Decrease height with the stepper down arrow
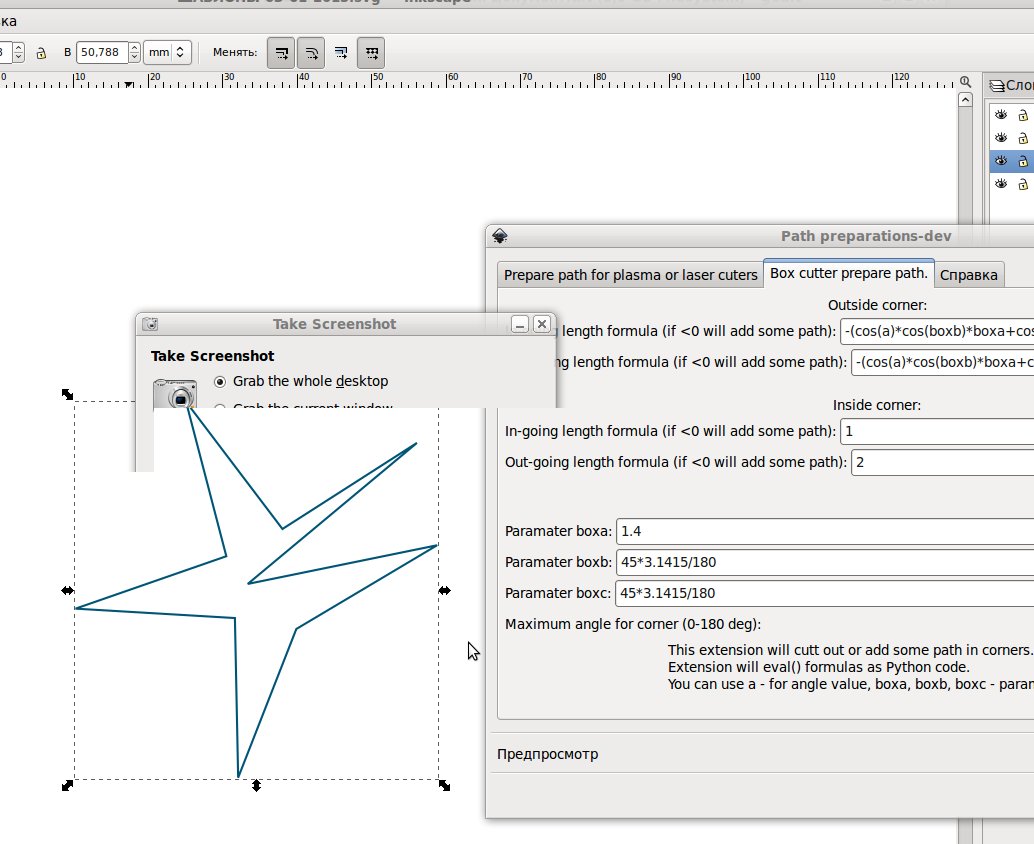 click(135, 58)
